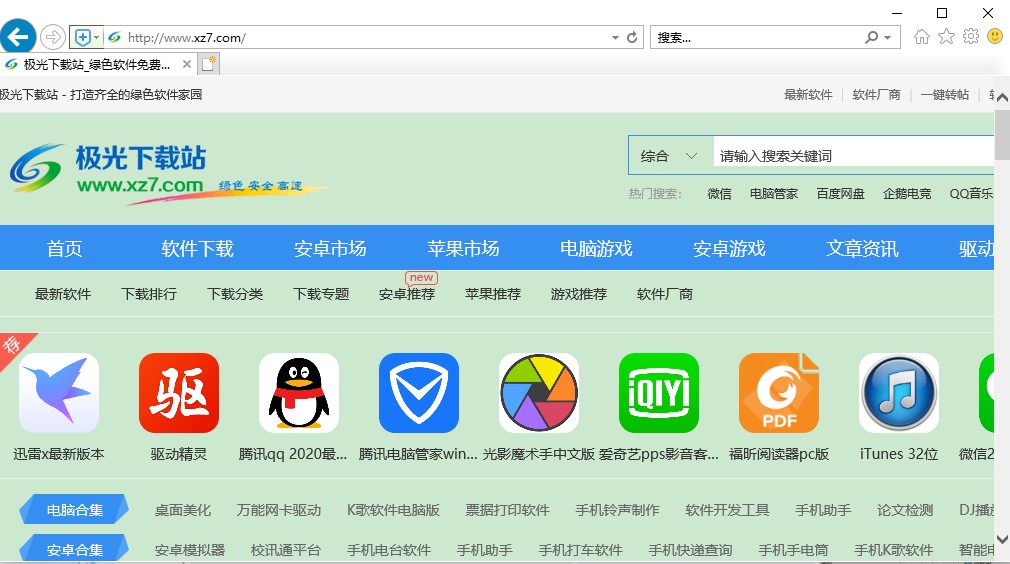This screenshot has width=1010, height=564.
Task: Click the vertical scrollbar thumb
Action: coord(1002,134)
